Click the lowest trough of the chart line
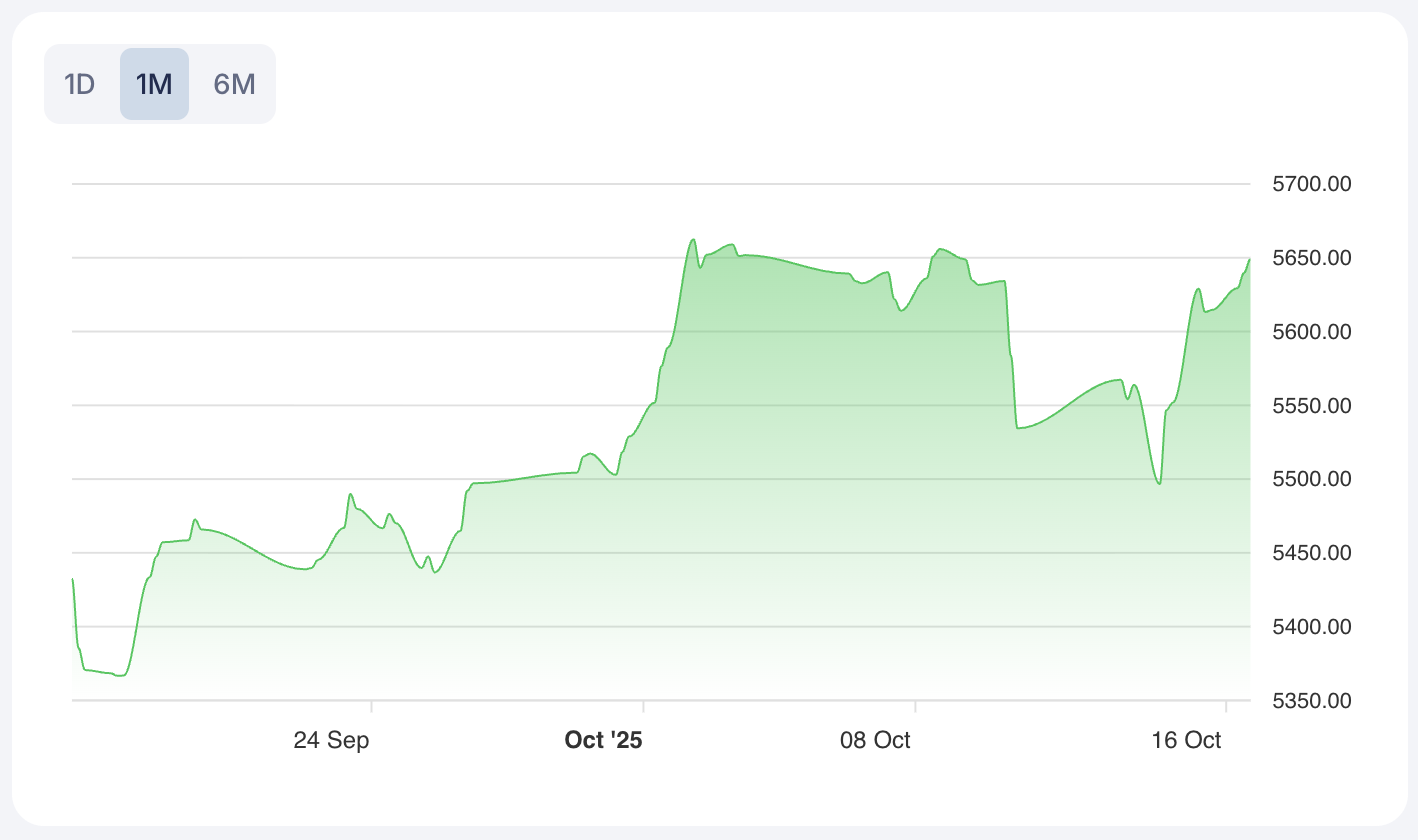This screenshot has height=840, width=1418. pos(120,676)
